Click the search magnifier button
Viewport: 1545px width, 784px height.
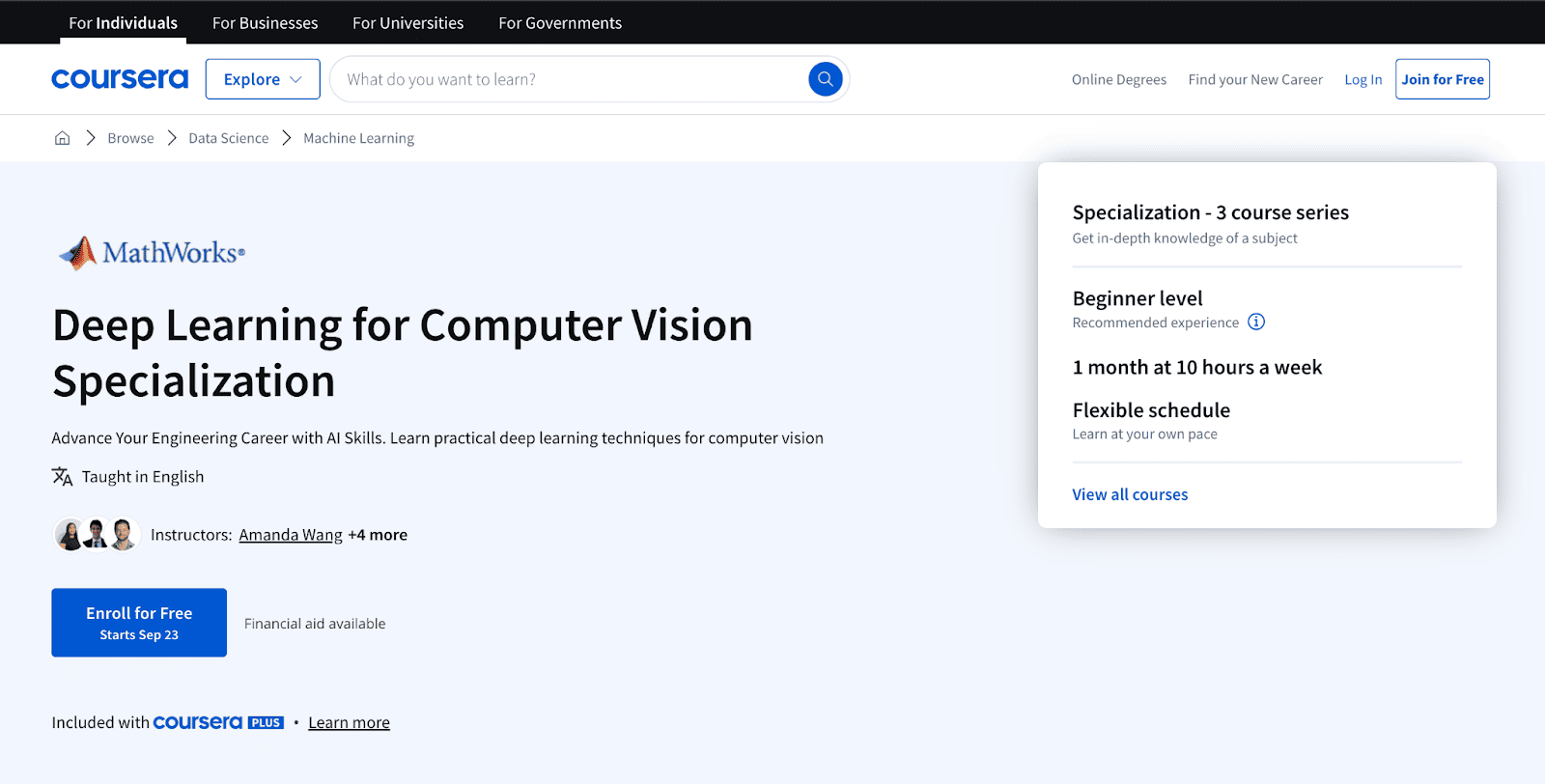[826, 79]
